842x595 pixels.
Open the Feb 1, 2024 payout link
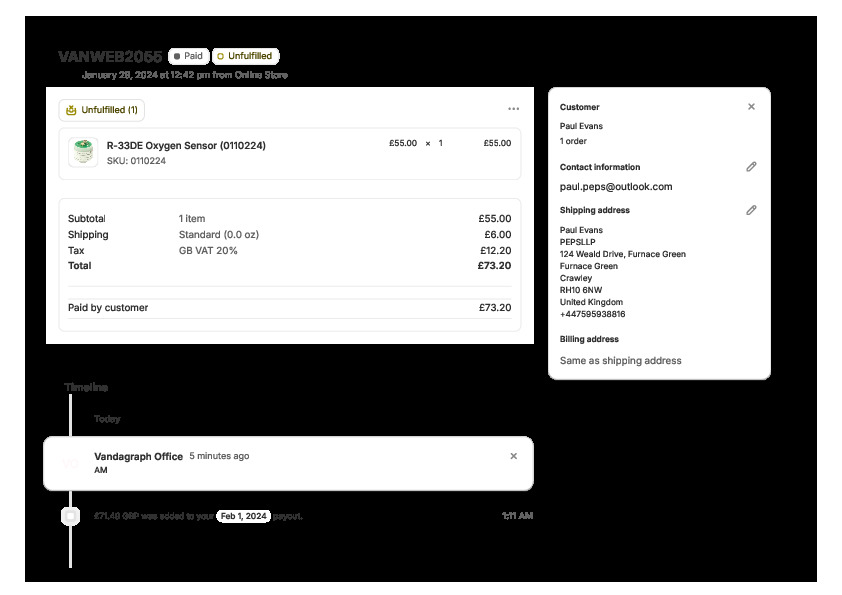[243, 516]
